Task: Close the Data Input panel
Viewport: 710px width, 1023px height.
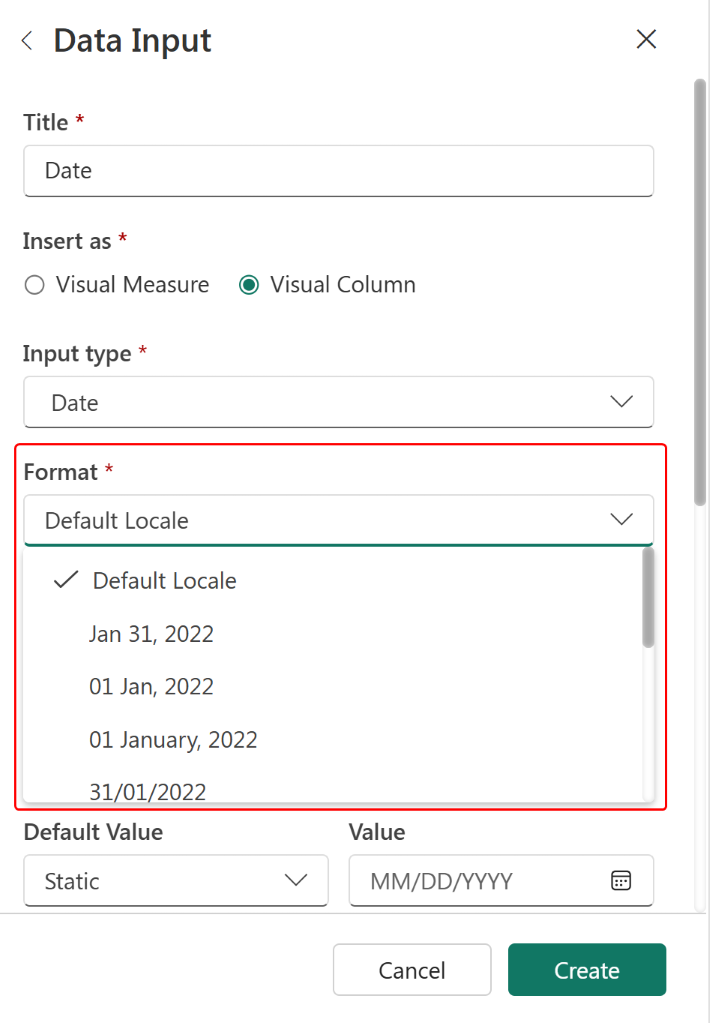Action: pyautogui.click(x=646, y=39)
